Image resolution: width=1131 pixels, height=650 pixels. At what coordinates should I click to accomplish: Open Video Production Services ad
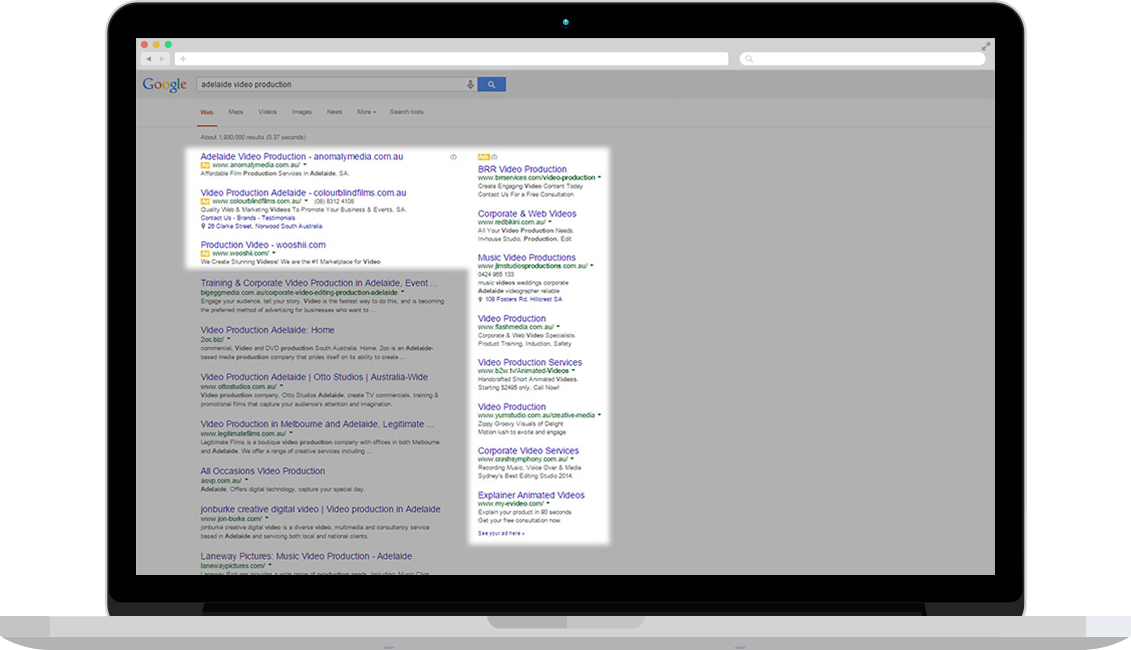pos(529,362)
